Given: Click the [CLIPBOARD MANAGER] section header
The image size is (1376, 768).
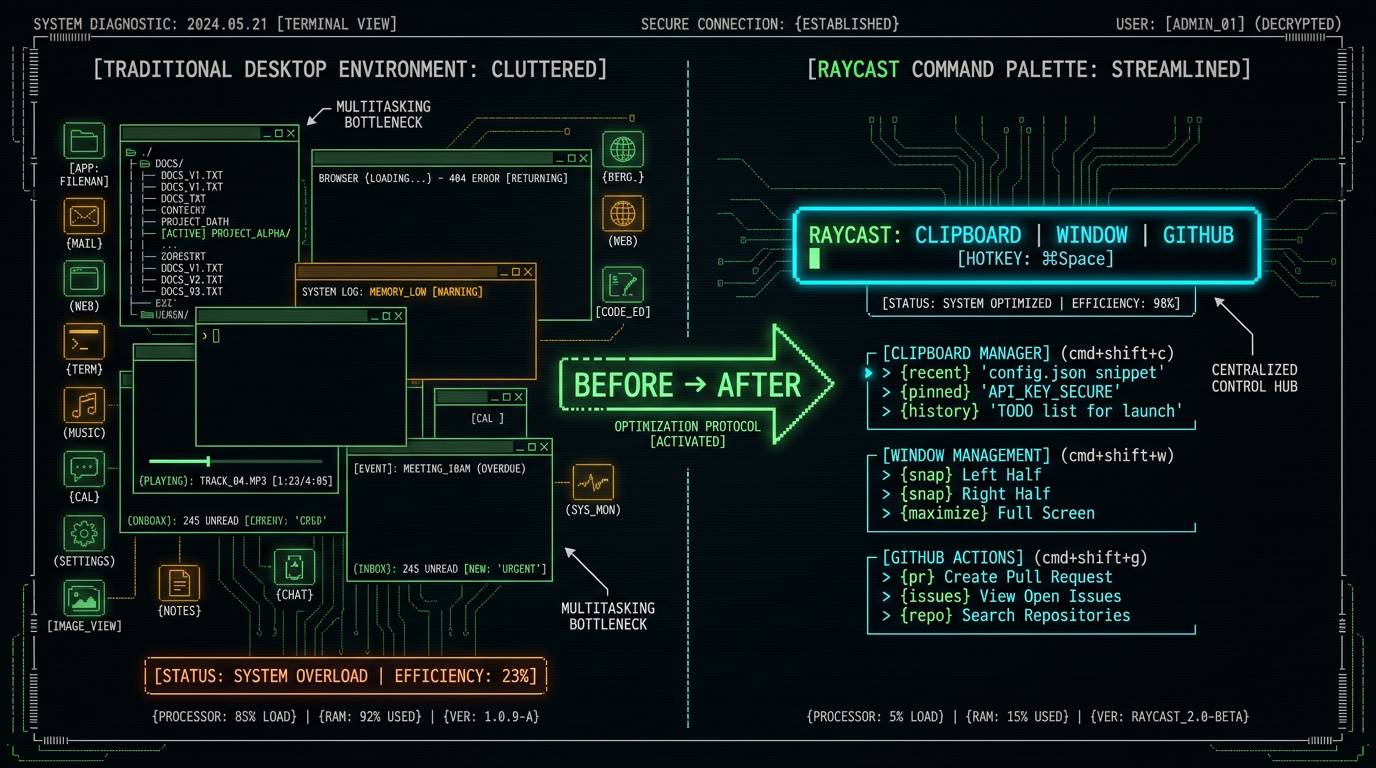Looking at the screenshot, I should pos(966,353).
